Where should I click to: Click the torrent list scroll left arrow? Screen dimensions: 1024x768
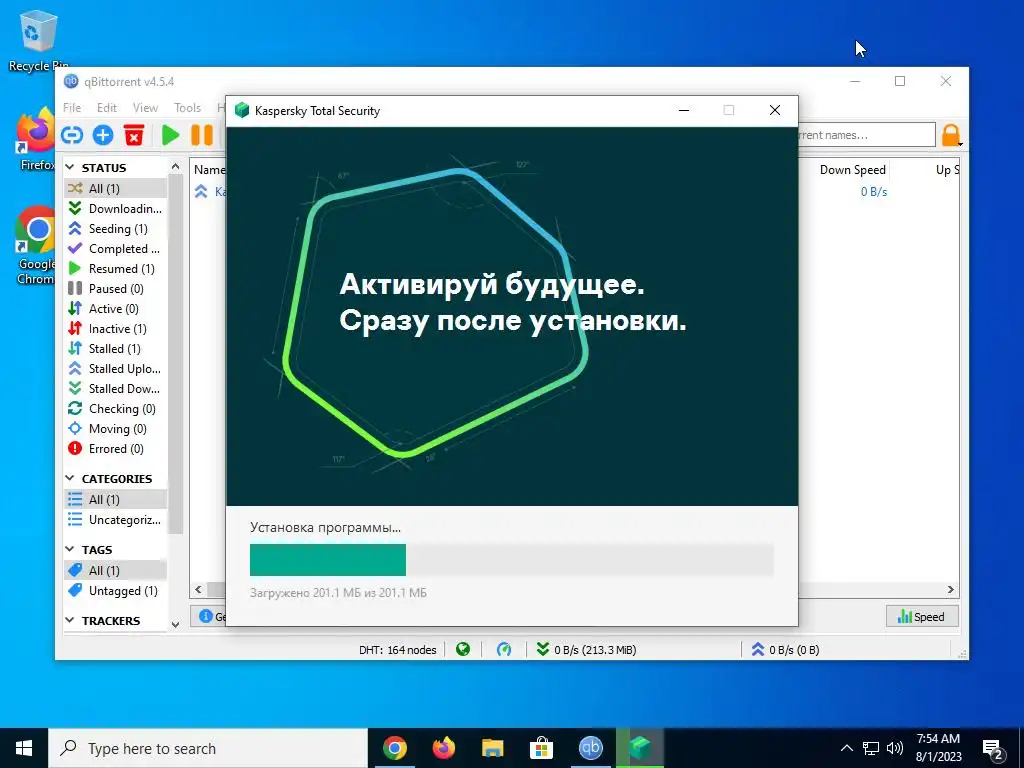(x=199, y=589)
